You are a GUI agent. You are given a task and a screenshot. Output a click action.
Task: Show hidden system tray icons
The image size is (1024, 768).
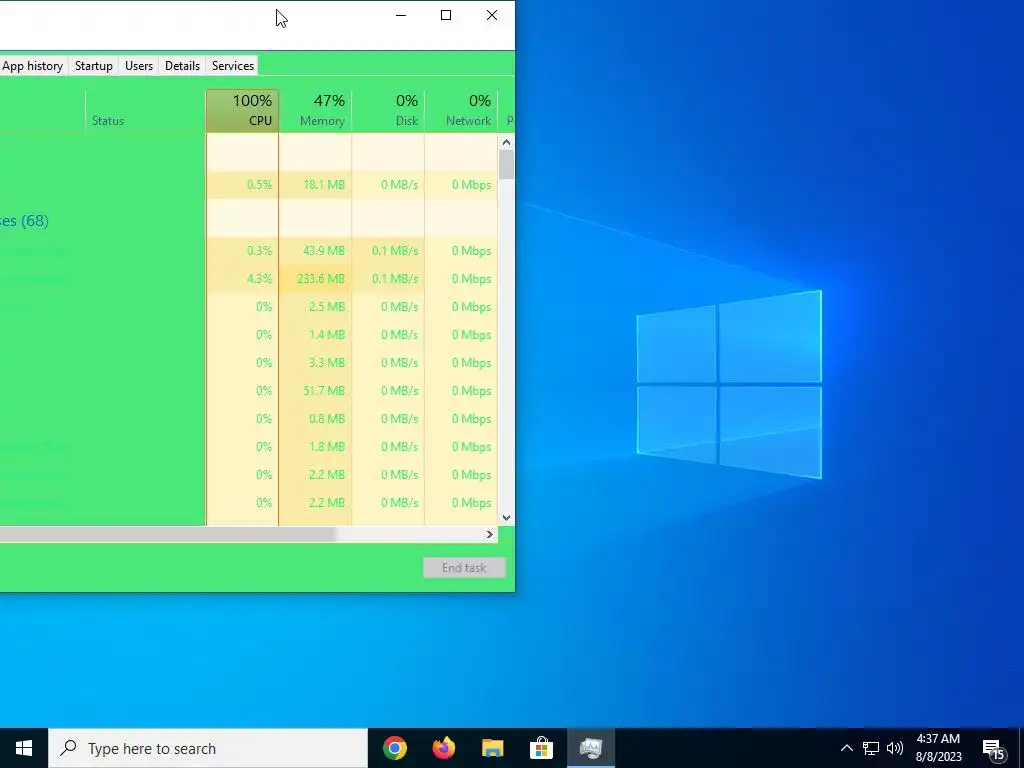[846, 748]
